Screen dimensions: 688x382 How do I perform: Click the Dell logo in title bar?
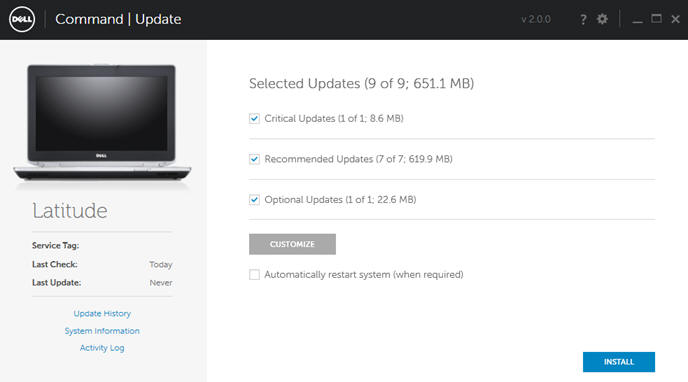tap(22, 19)
